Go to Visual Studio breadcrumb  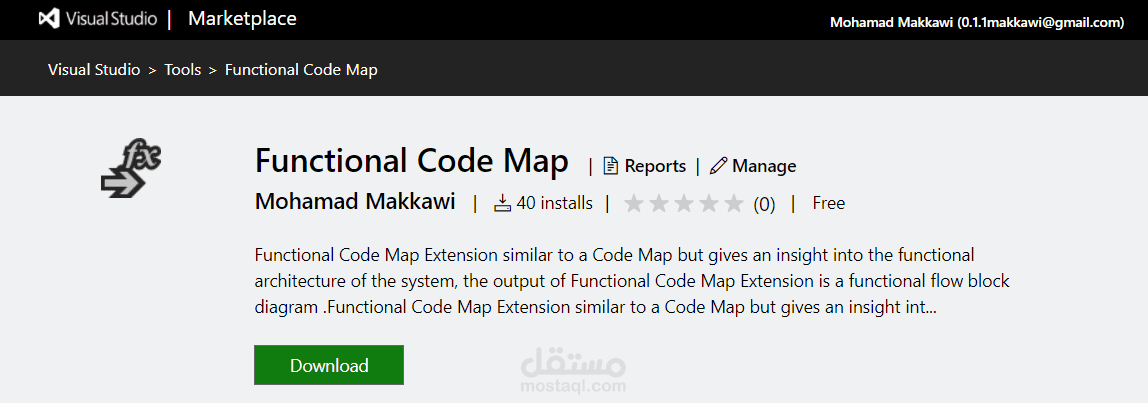(94, 70)
